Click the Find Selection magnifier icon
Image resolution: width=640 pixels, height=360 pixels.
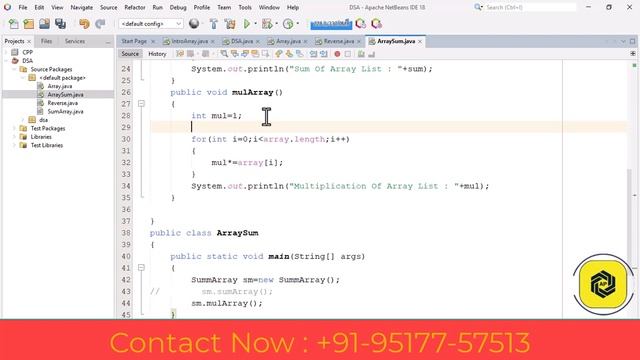click(x=224, y=54)
